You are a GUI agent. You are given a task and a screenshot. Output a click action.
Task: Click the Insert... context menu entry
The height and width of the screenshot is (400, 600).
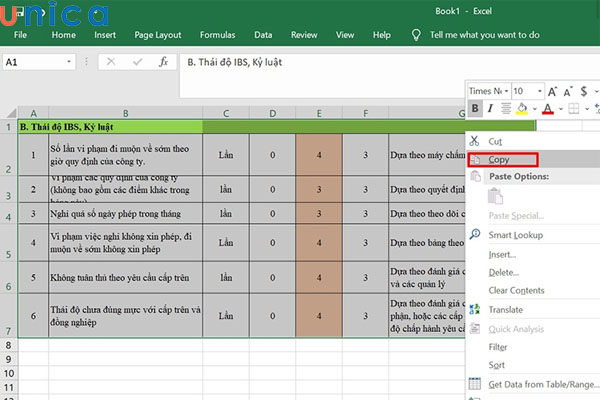tap(503, 254)
